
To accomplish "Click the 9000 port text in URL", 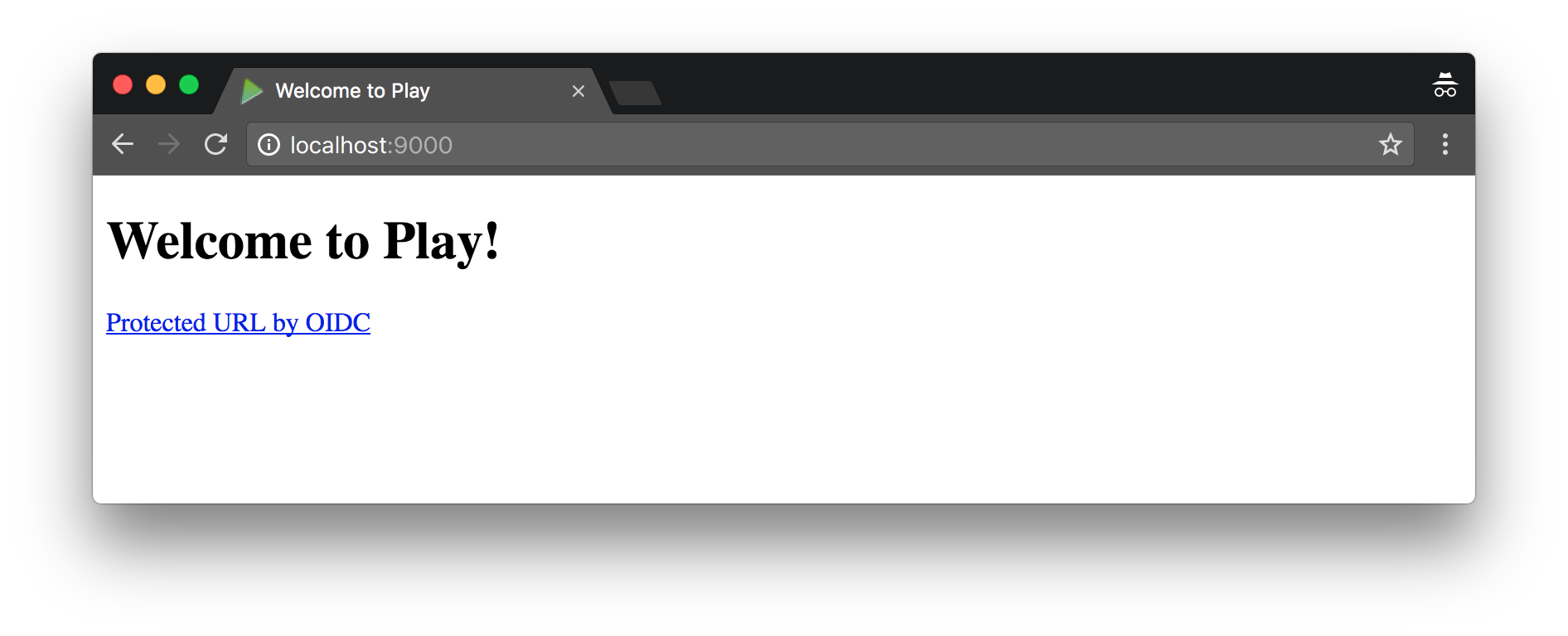I will click(423, 145).
